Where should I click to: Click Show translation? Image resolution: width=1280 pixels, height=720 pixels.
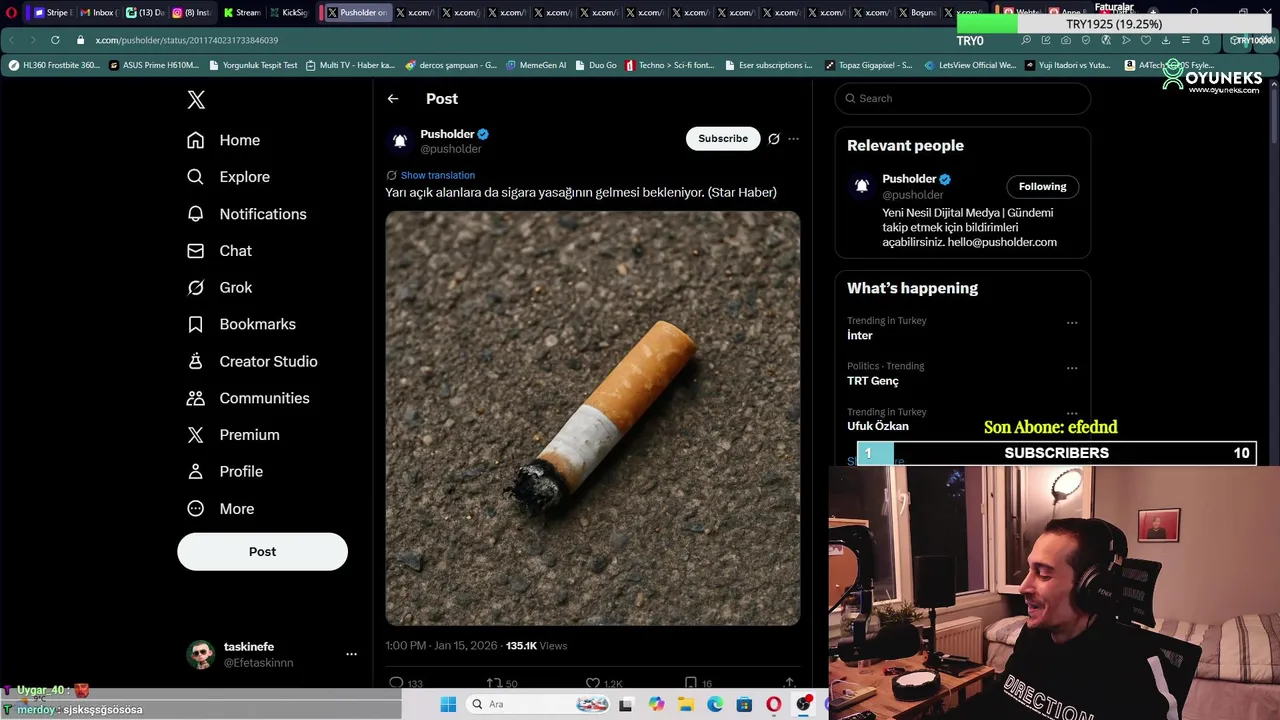[x=437, y=175]
